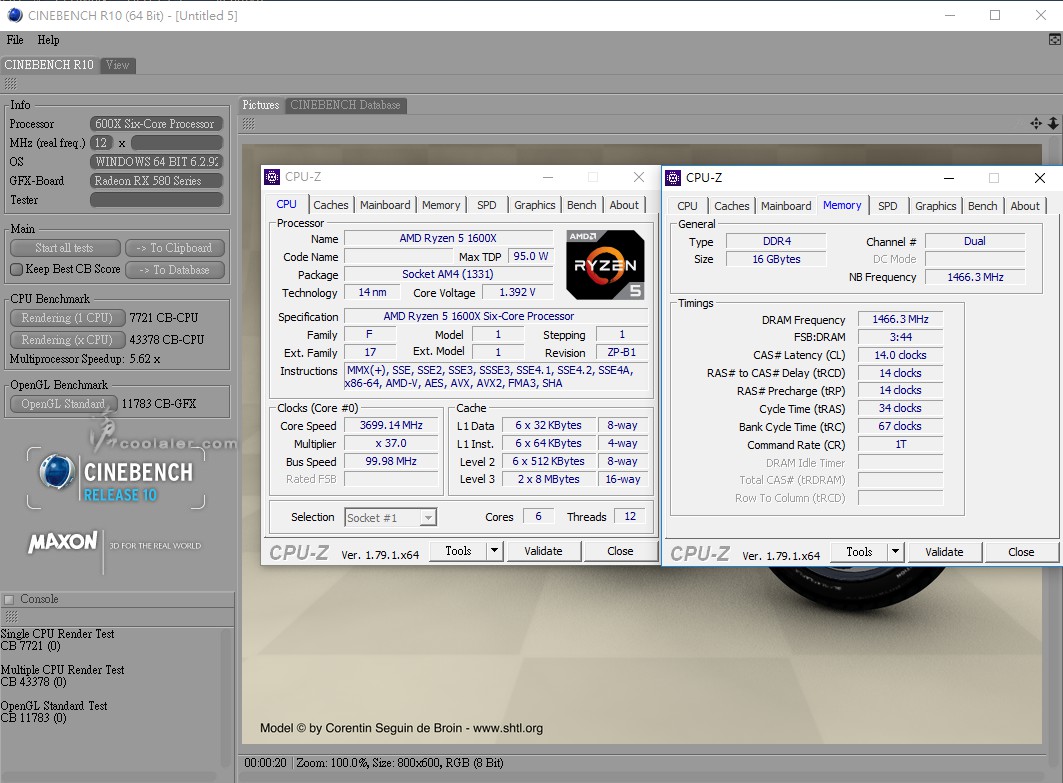Open Bench tab in right CPU-Z window
The width and height of the screenshot is (1063, 783).
click(x=982, y=205)
